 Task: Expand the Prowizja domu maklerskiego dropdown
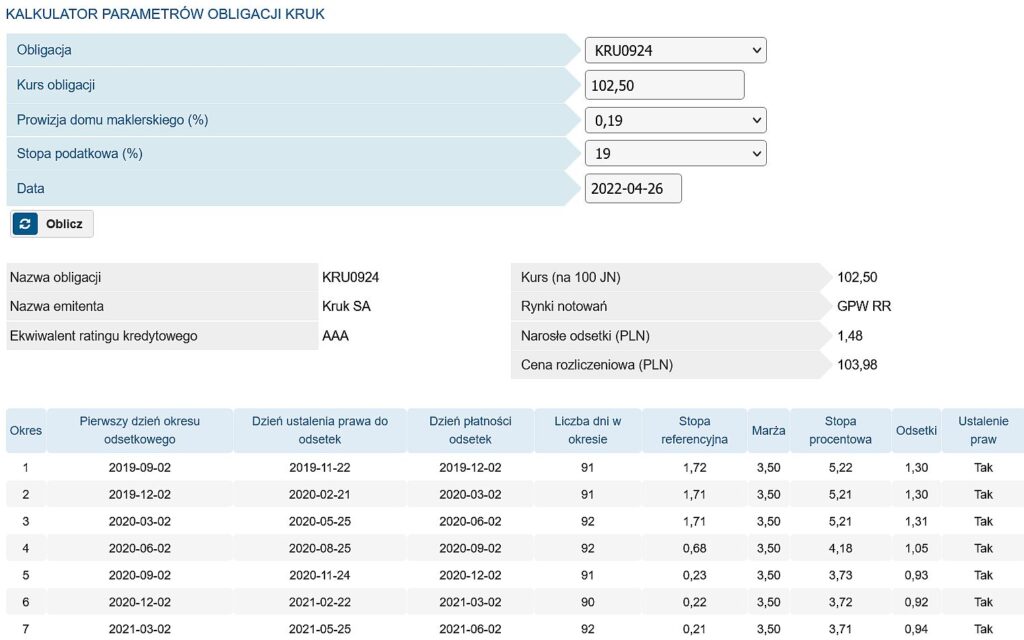click(675, 120)
